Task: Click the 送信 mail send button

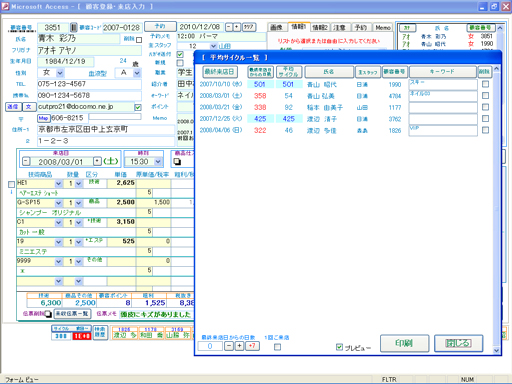Action: click(13, 107)
